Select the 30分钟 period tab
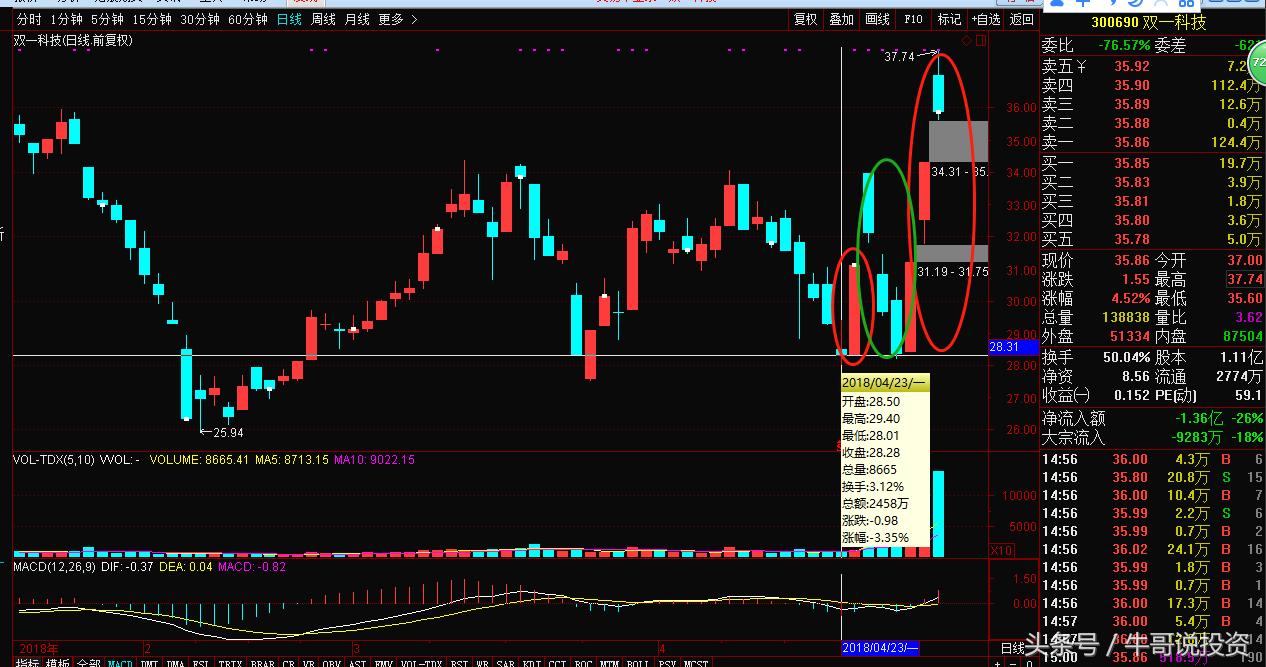The width and height of the screenshot is (1266, 667). pyautogui.click(x=200, y=20)
